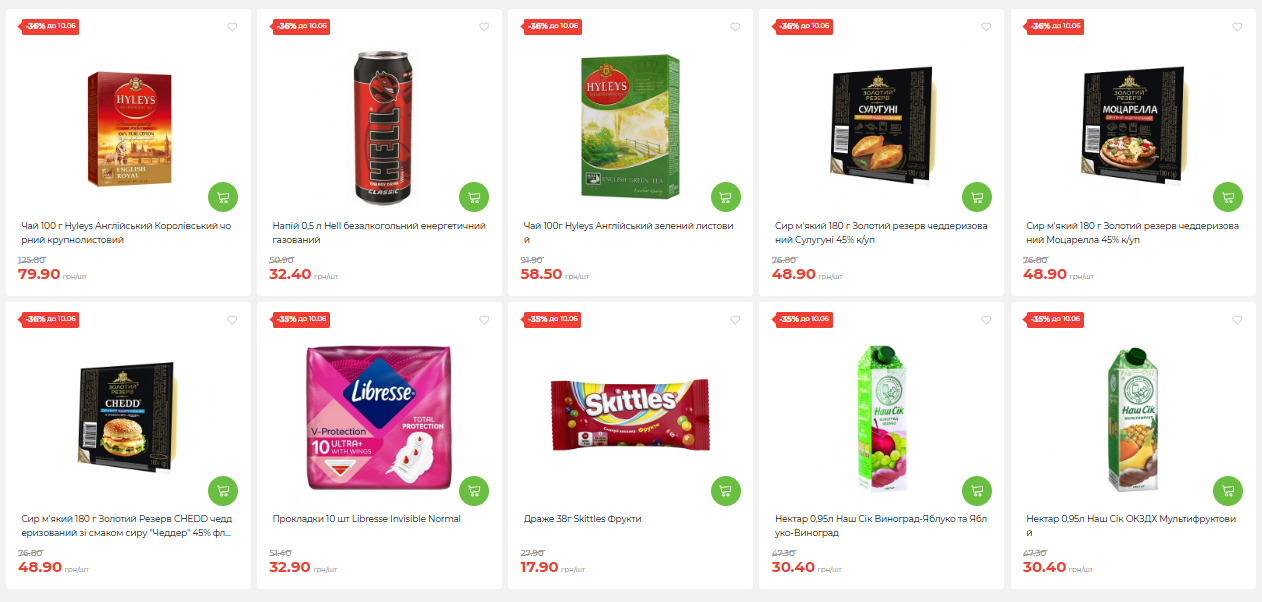
Task: Add Hyleys green tea to cart
Action: pos(726,197)
